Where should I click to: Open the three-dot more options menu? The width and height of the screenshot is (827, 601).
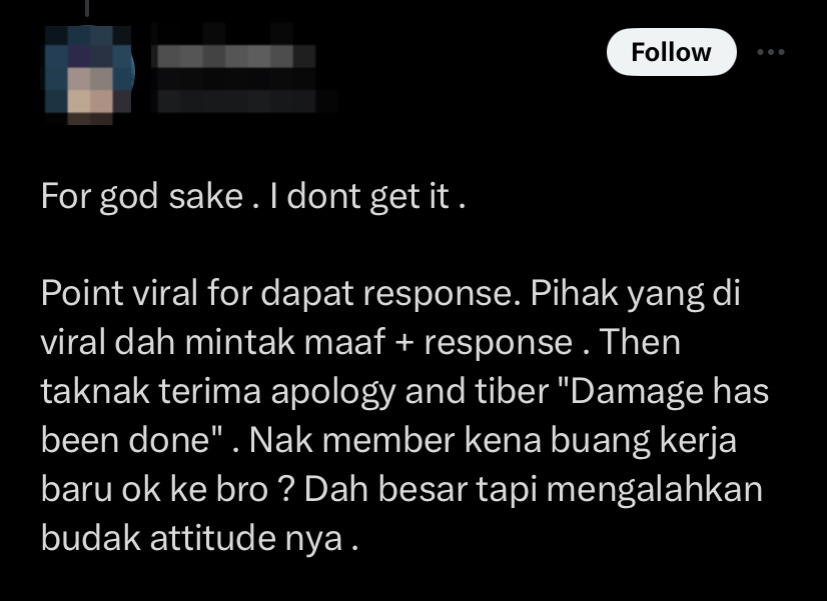(771, 52)
